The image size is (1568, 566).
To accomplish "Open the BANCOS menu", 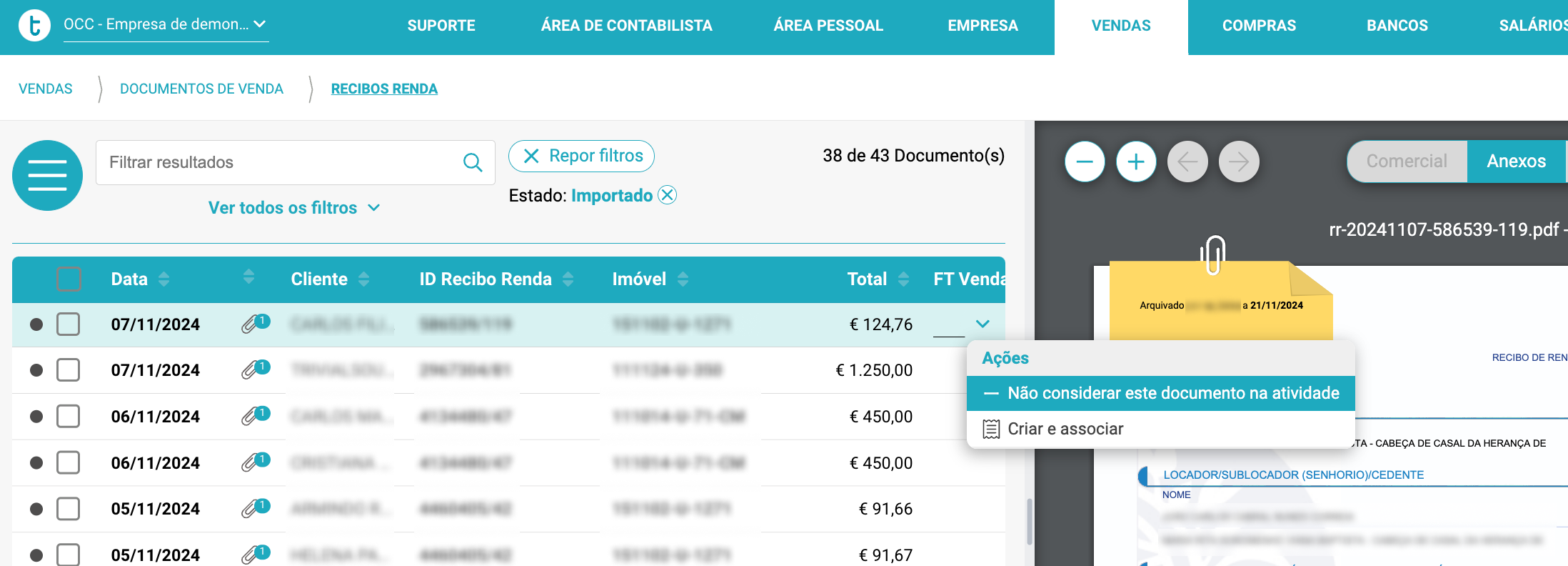I will [1397, 26].
